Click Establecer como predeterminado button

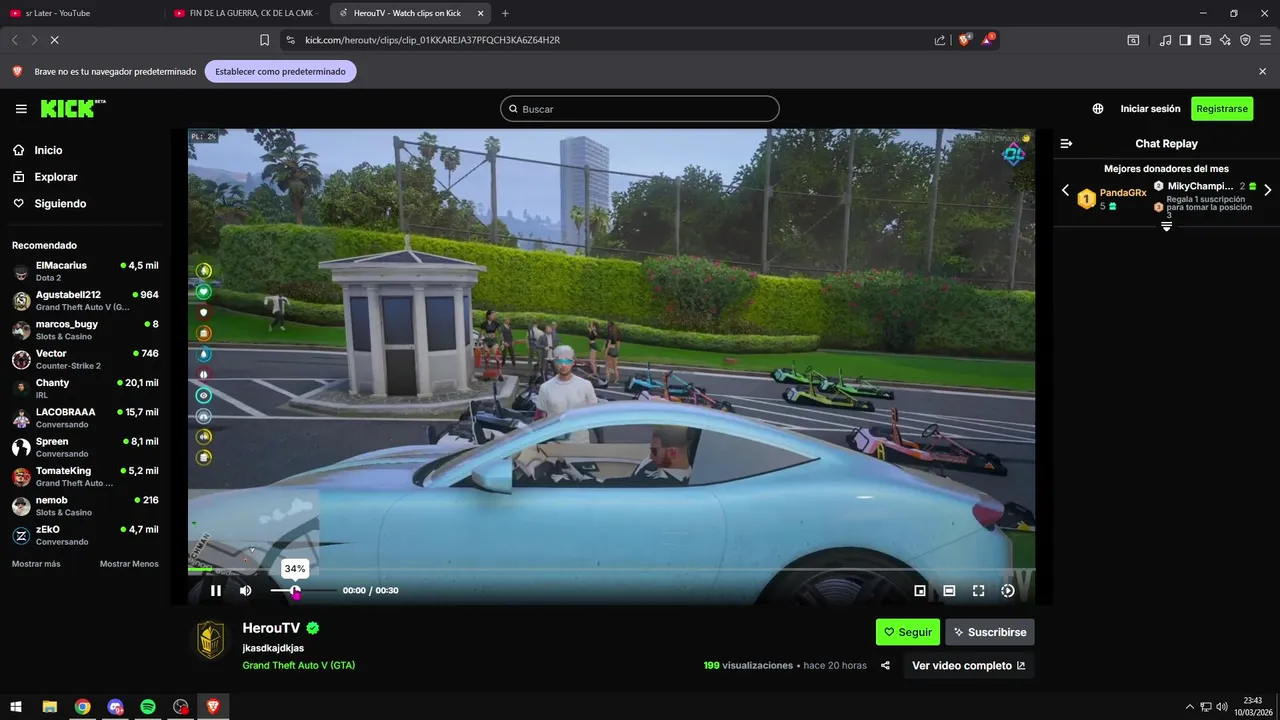coord(280,72)
